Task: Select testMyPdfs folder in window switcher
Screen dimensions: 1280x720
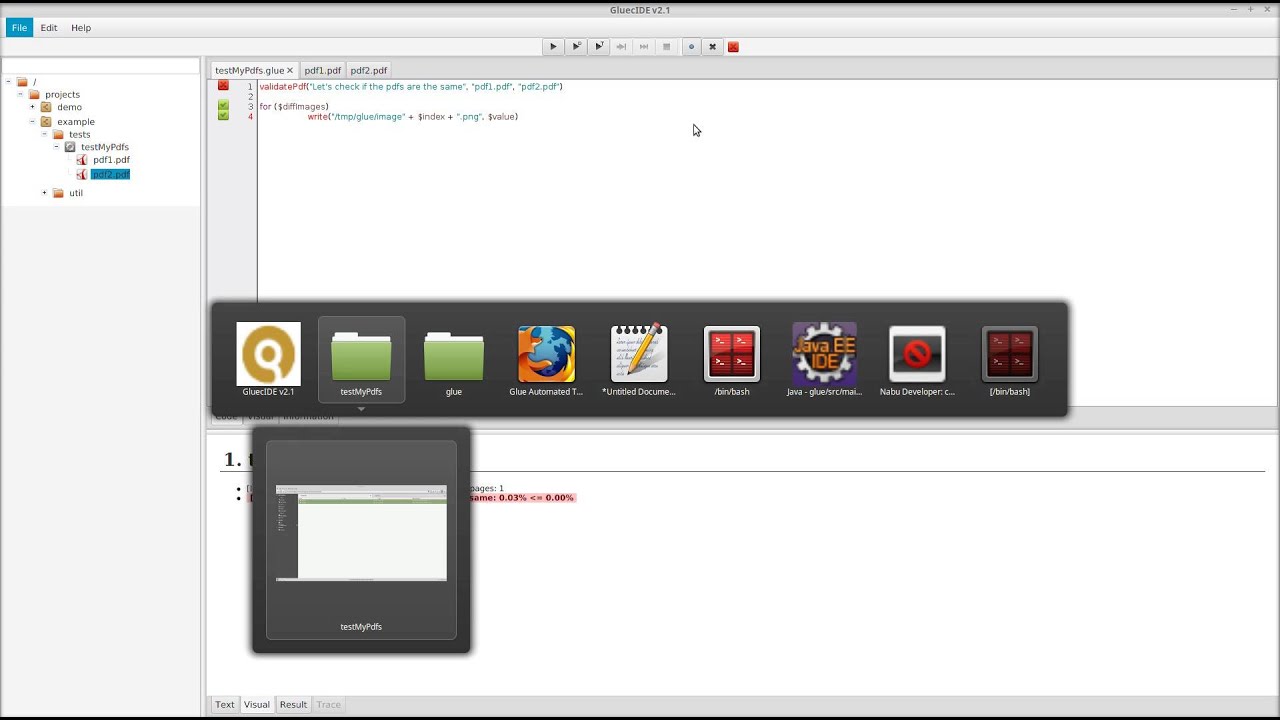Action: 361,359
